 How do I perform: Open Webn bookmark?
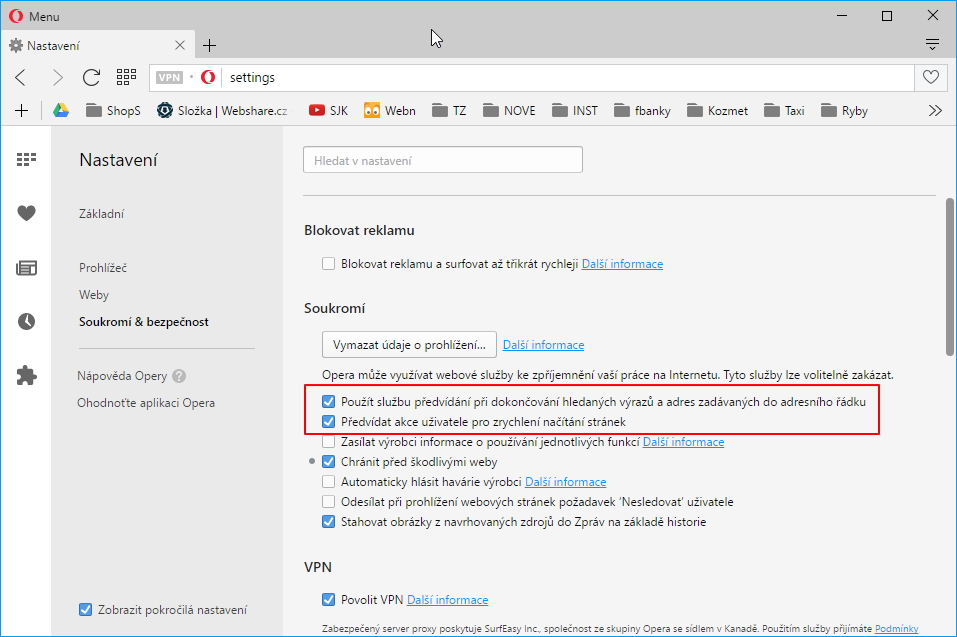click(389, 110)
